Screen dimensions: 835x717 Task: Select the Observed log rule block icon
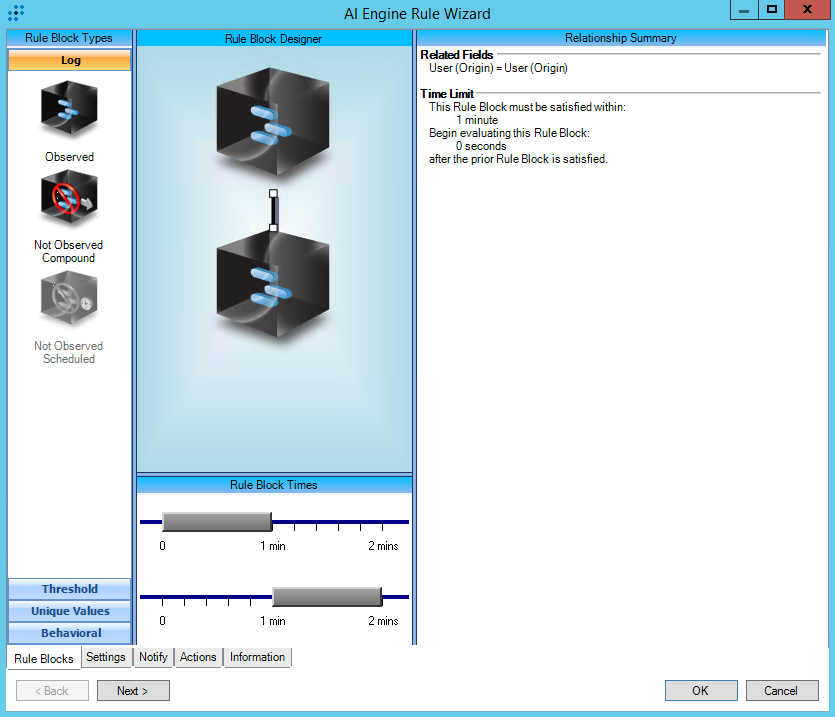69,109
